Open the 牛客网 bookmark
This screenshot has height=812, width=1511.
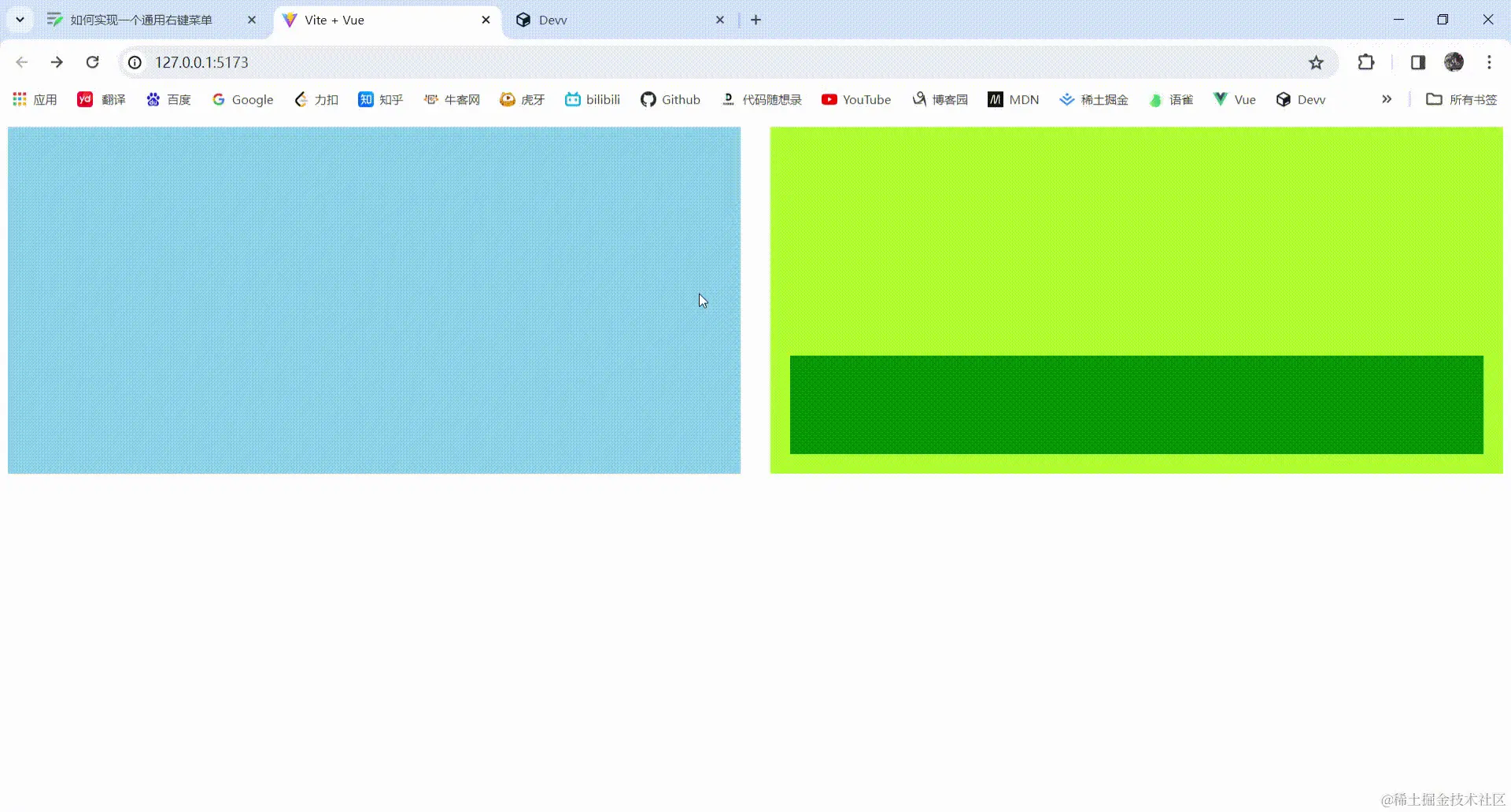452,100
